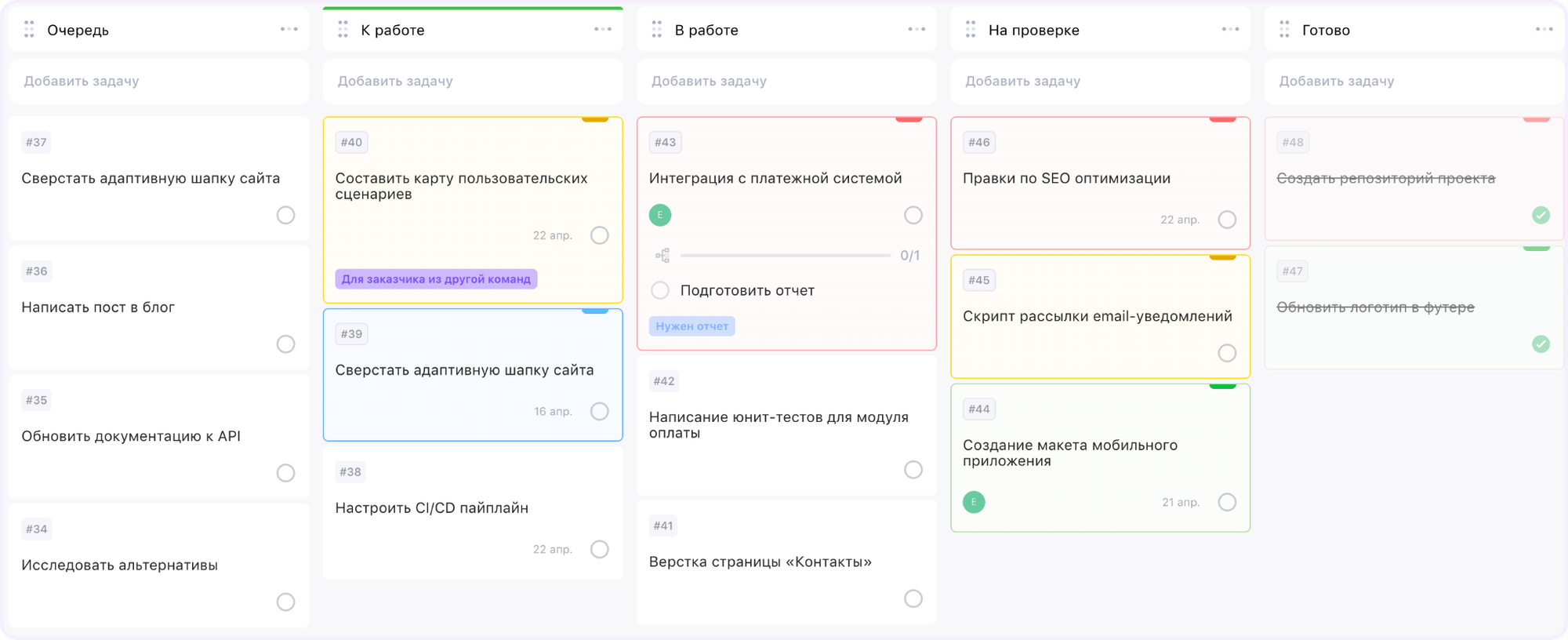This screenshot has height=640, width=1568.
Task: Click the Нужен отчет tag
Action: [691, 326]
